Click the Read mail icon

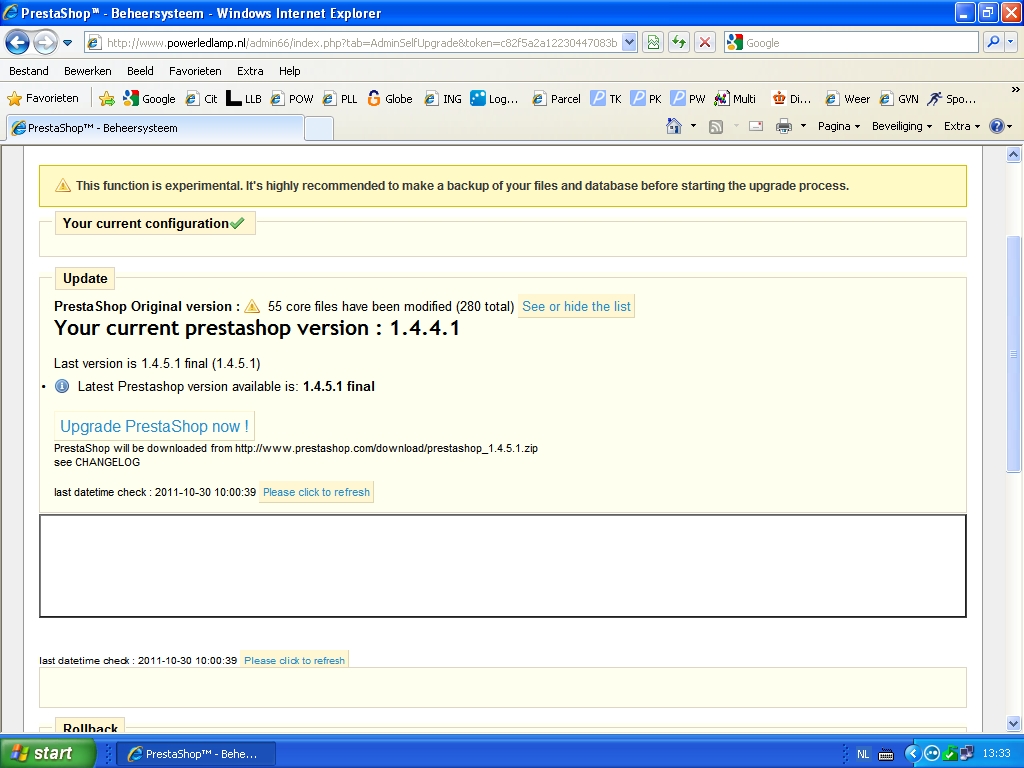[x=756, y=126]
